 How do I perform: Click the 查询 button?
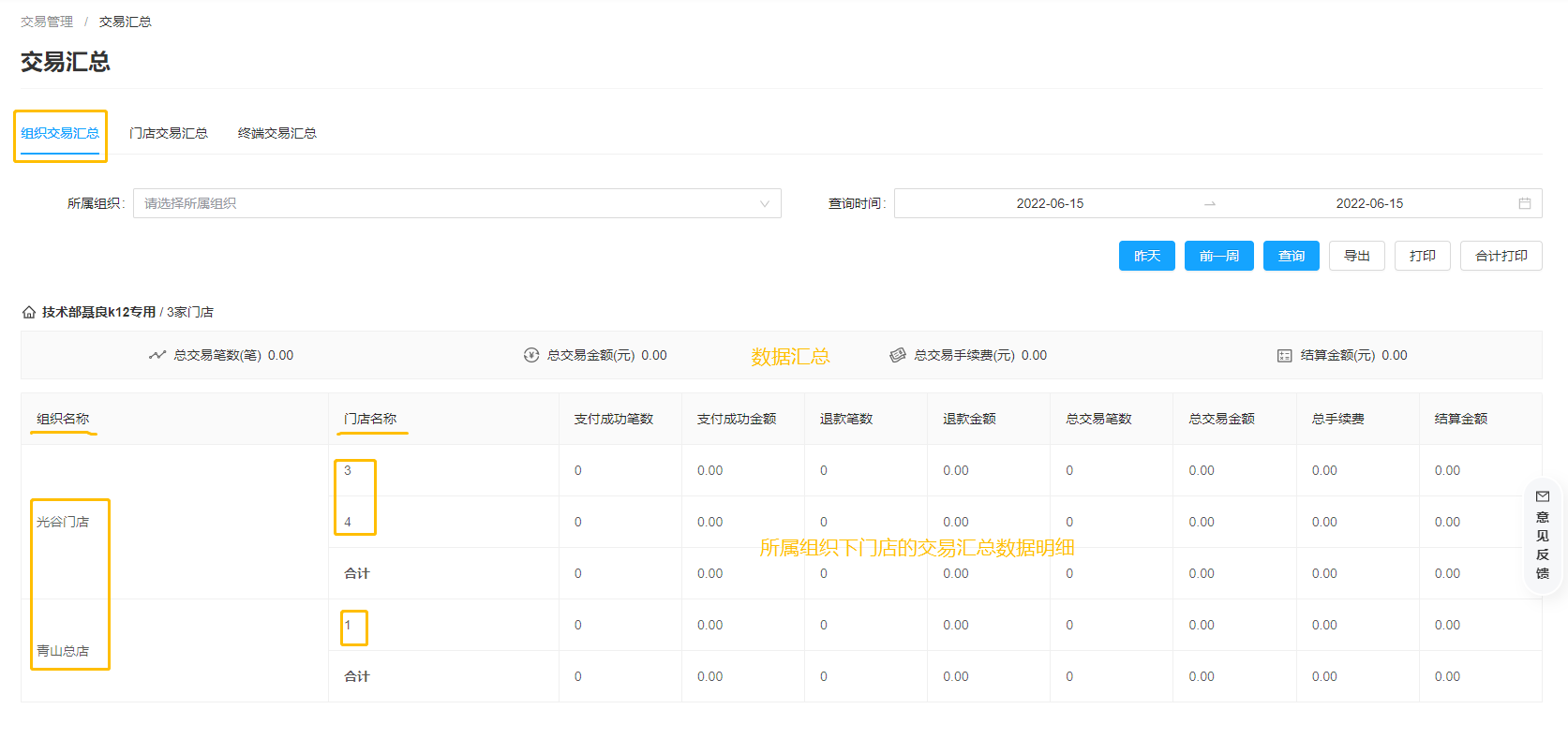point(1292,256)
